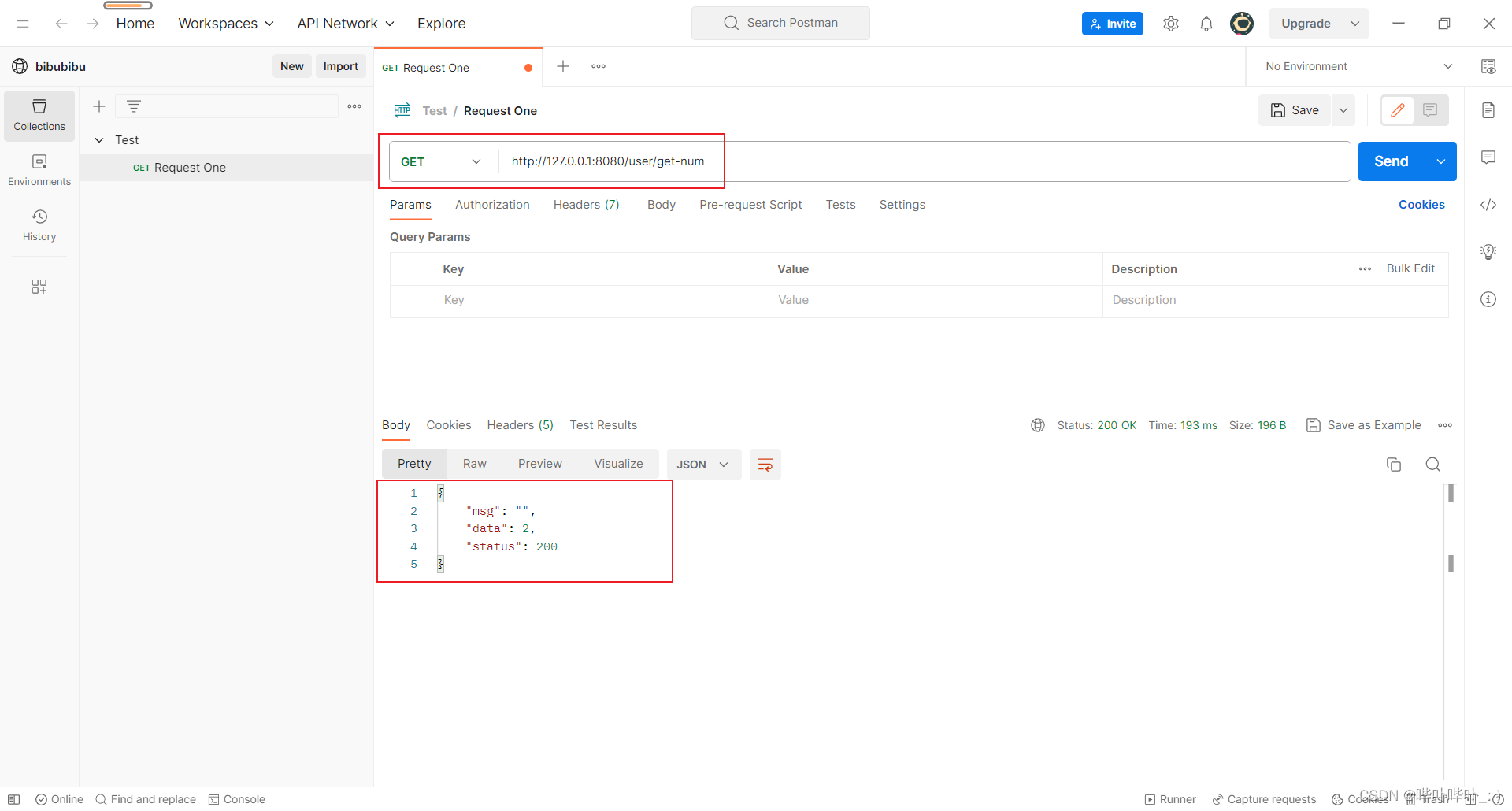Viewport: 1512px width, 811px height.
Task: Open the notifications bell
Action: coord(1206,24)
